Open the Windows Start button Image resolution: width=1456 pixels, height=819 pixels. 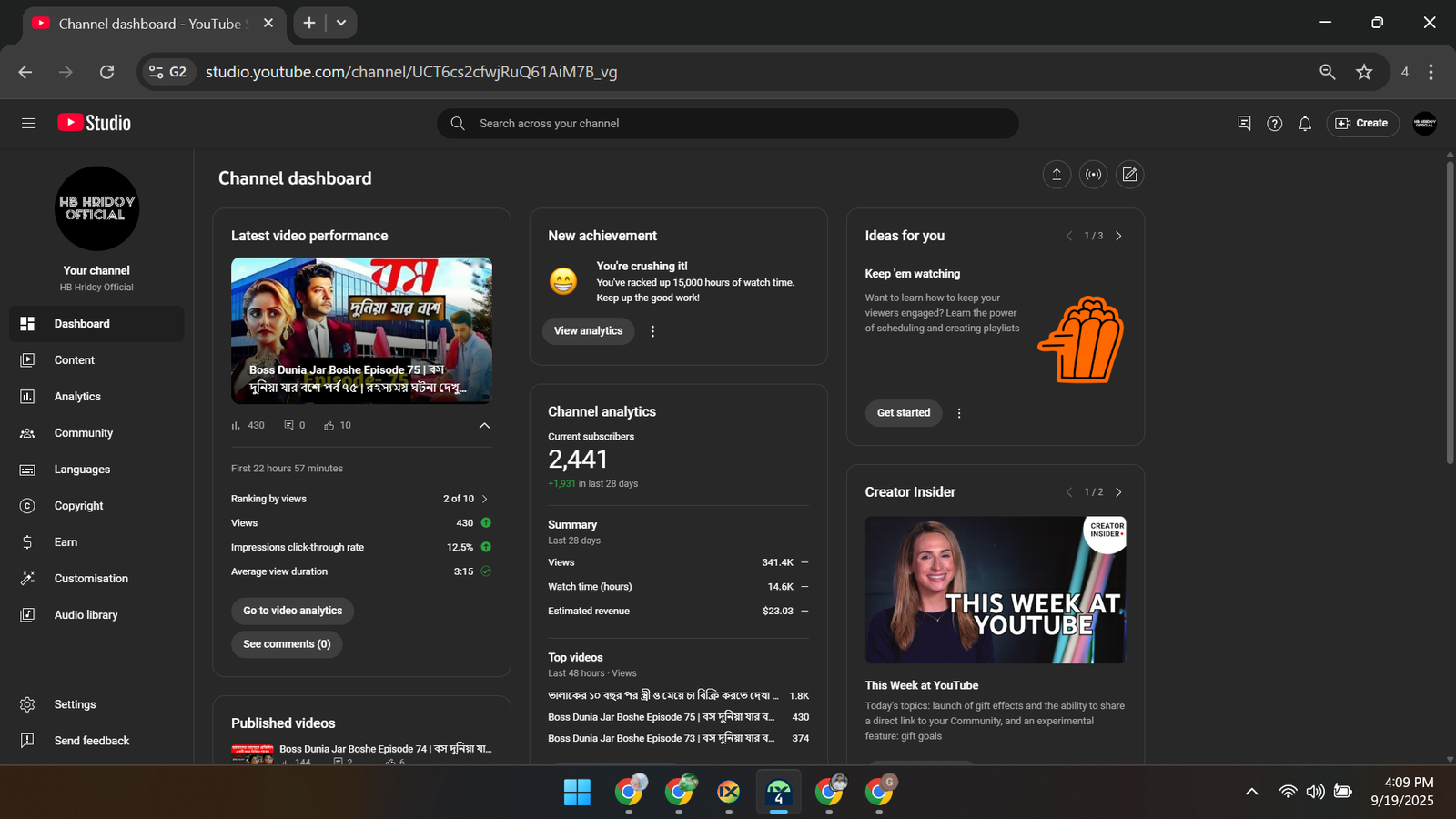[x=577, y=793]
